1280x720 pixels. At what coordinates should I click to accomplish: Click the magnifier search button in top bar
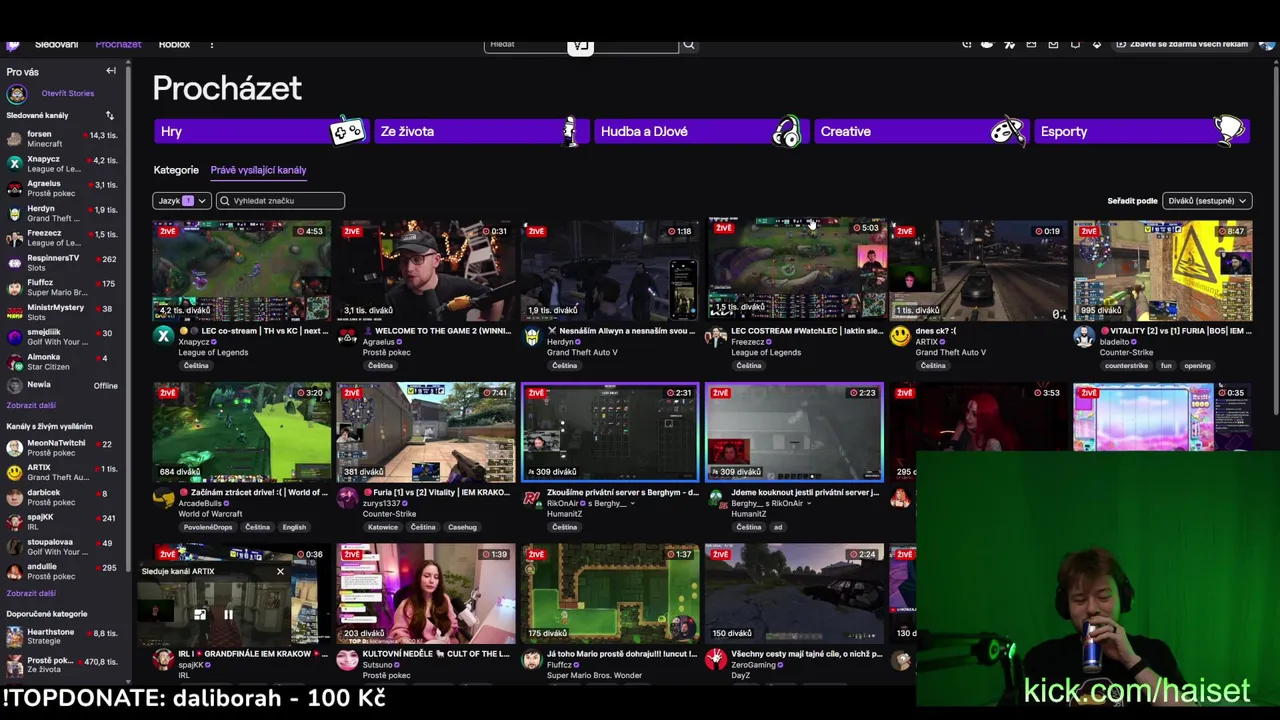[x=688, y=45]
